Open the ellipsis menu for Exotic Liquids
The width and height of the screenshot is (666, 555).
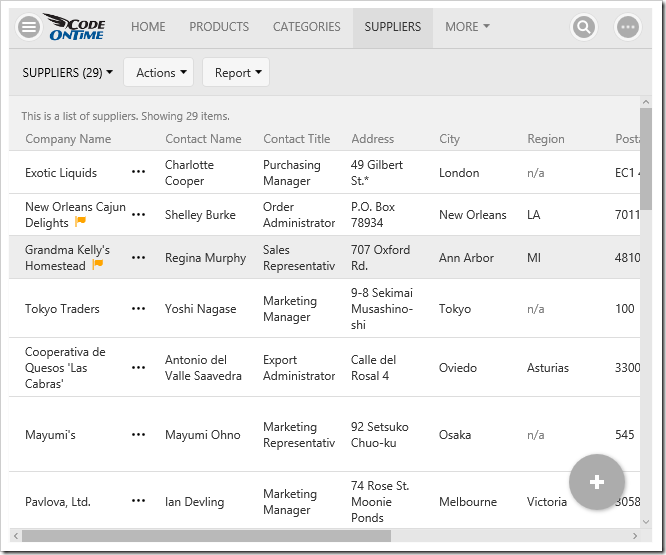tap(138, 172)
